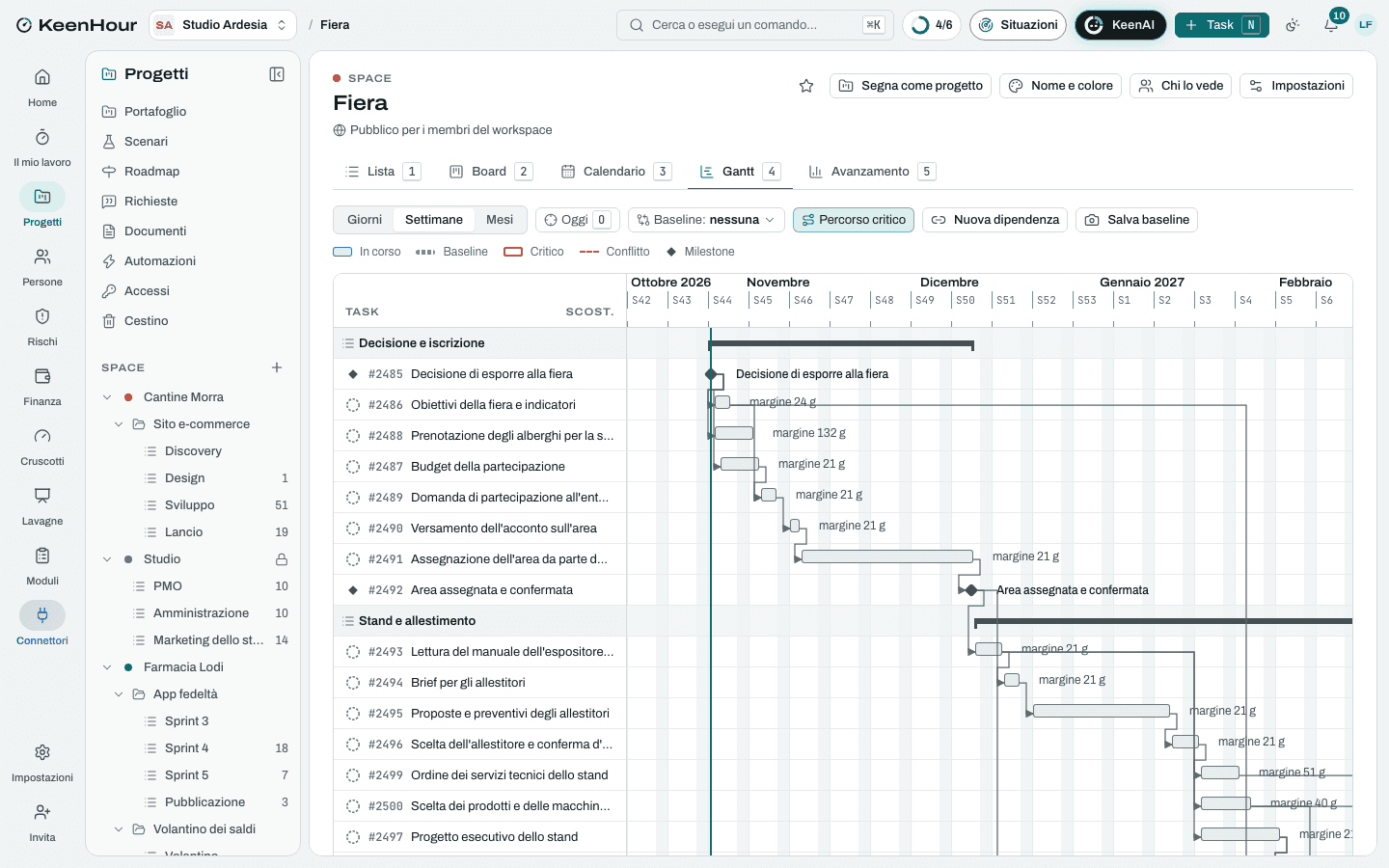Toggle Percorso critico highlighting

854,220
